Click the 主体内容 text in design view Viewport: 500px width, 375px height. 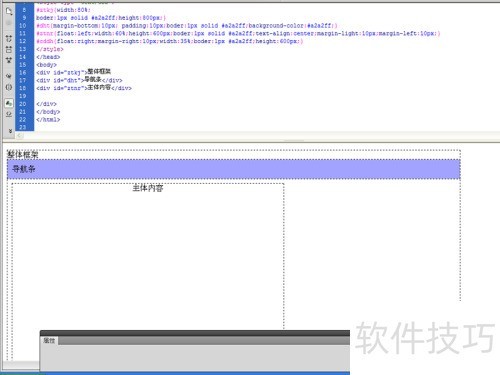pyautogui.click(x=148, y=188)
